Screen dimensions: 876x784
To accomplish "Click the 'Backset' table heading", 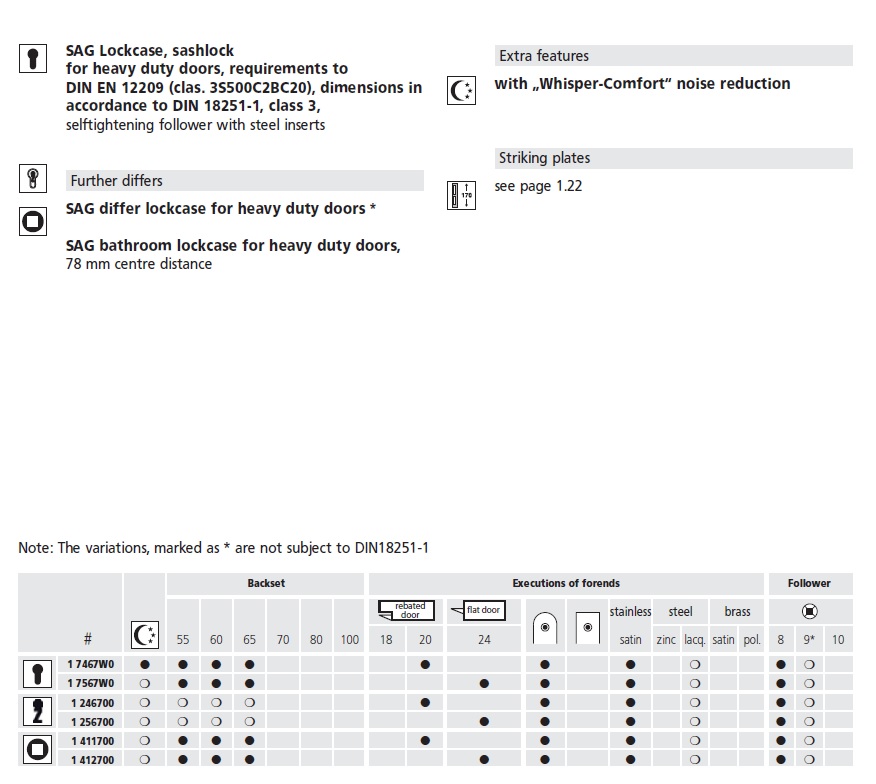I will [266, 583].
